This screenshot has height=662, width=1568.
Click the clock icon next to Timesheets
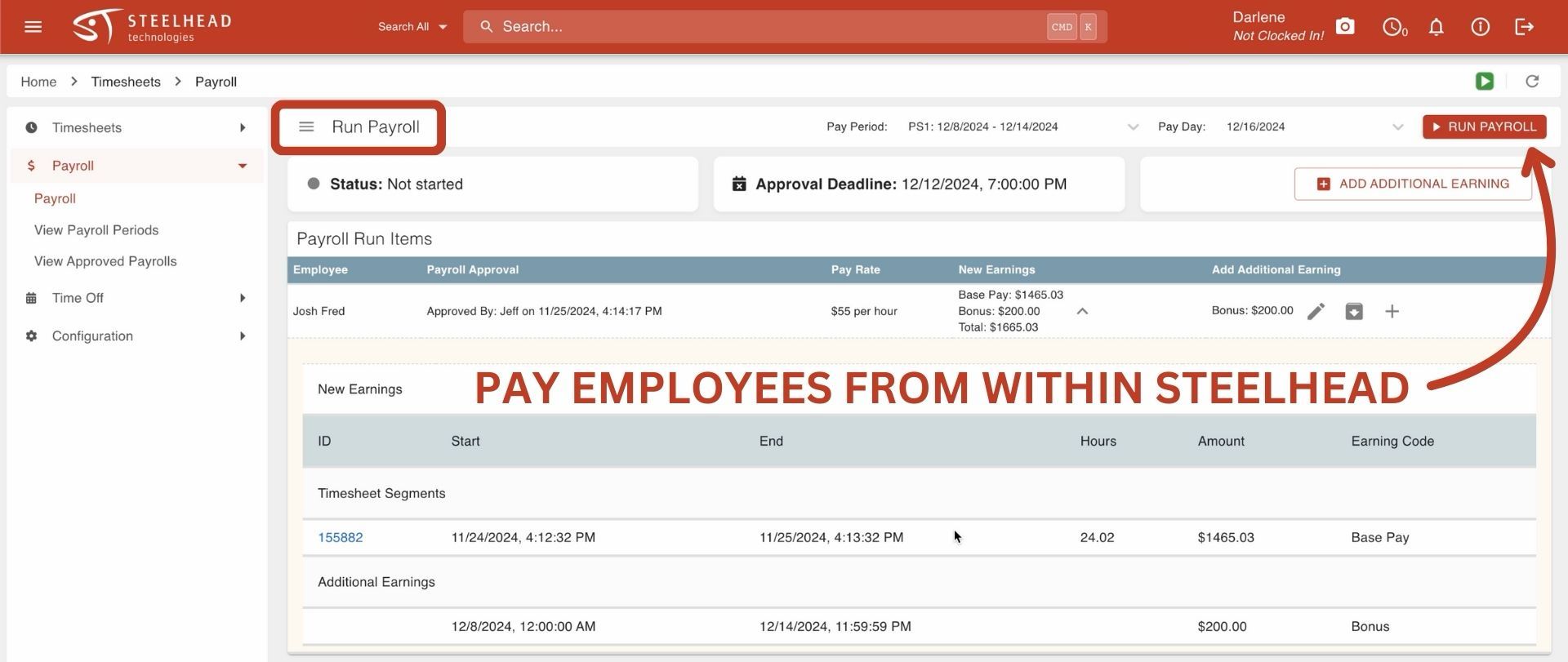[31, 127]
